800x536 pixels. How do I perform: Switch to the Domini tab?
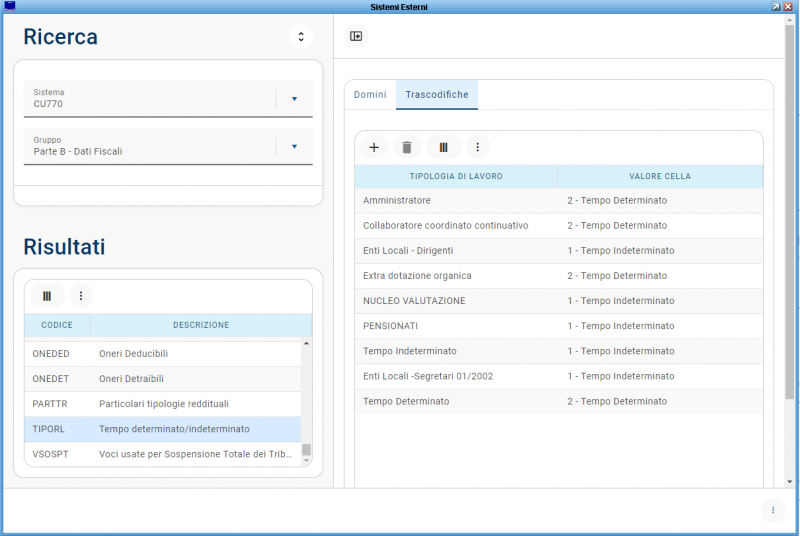click(370, 94)
